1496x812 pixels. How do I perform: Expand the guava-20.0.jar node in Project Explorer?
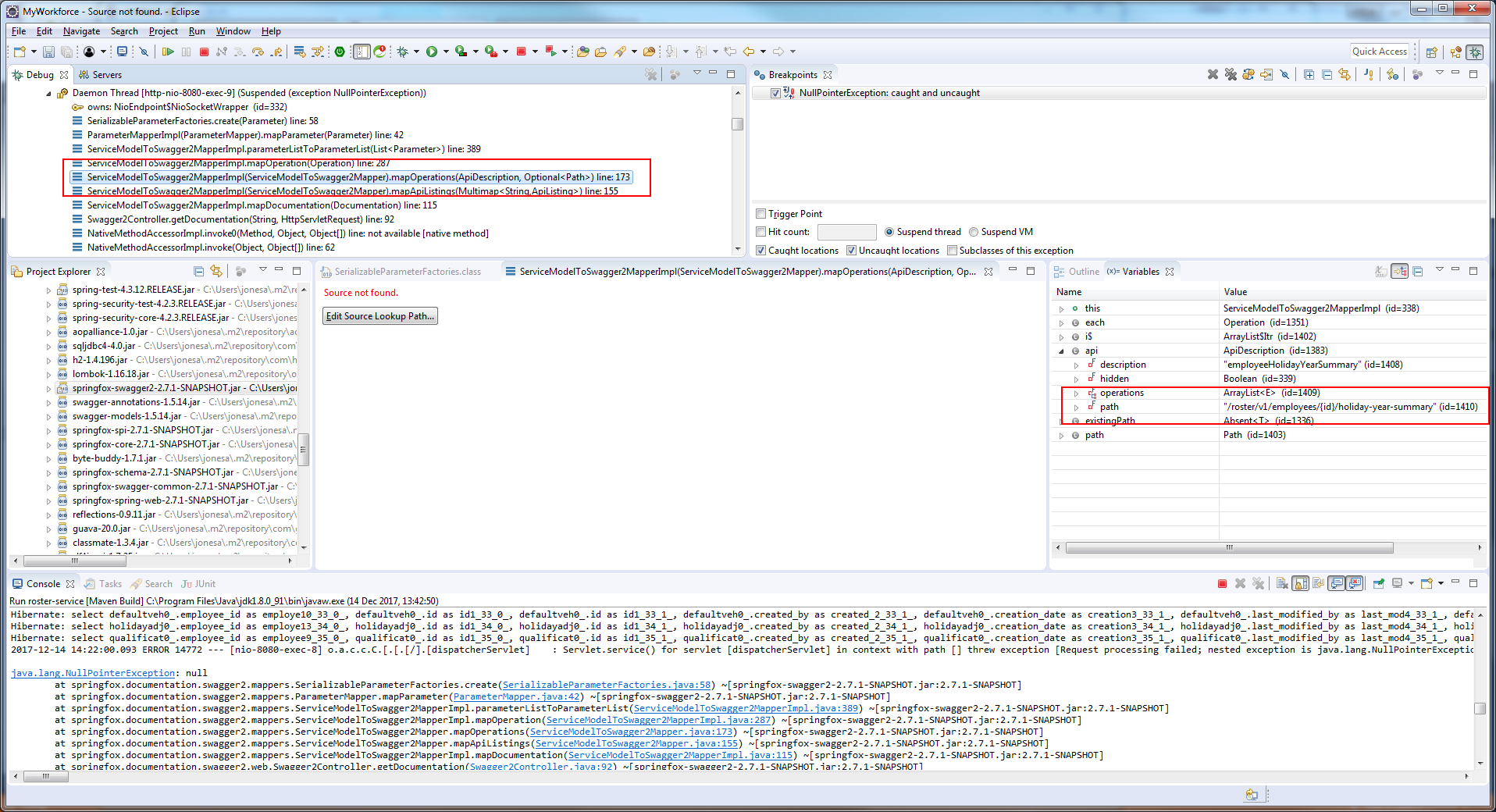48,529
